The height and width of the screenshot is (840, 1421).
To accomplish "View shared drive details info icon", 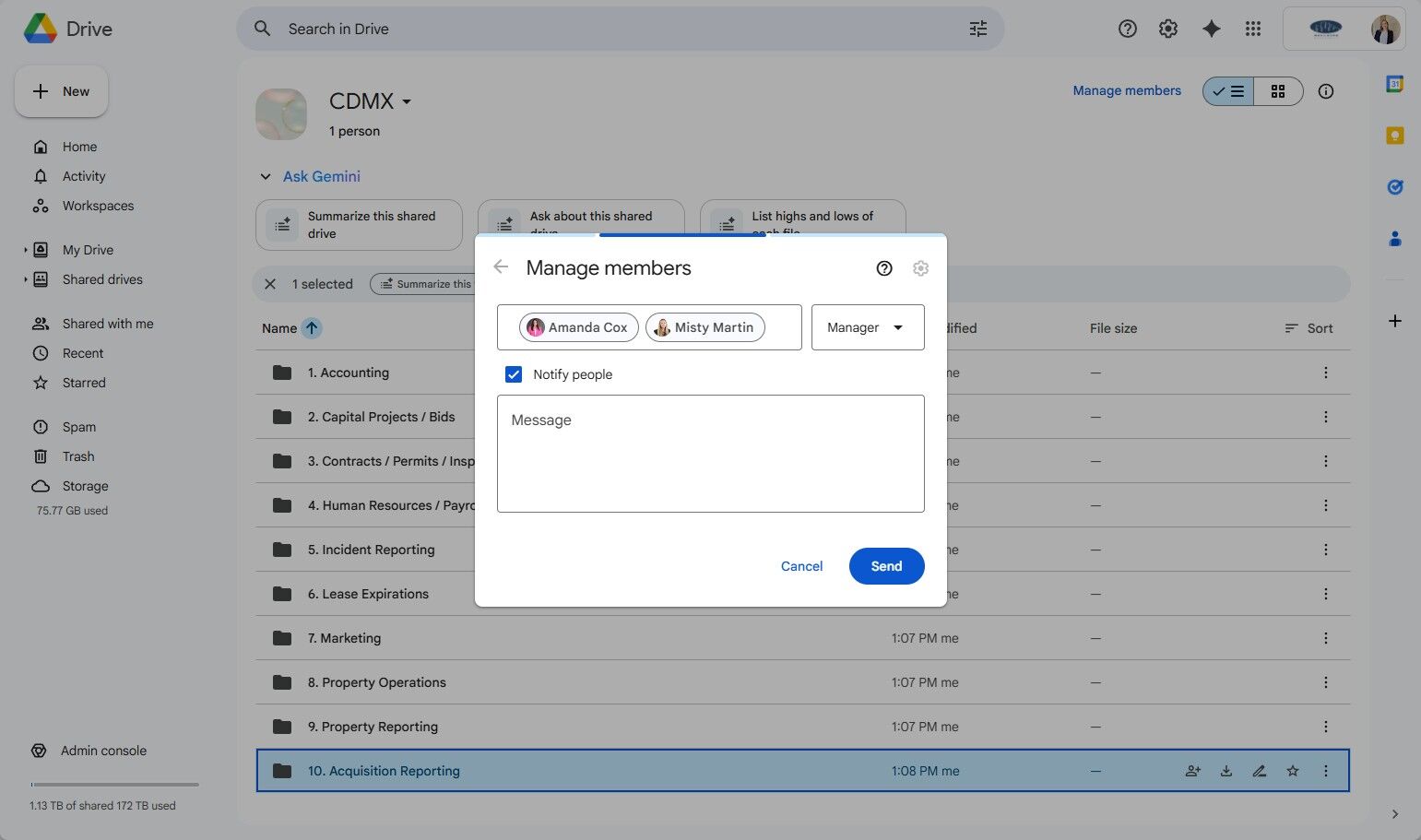I will (x=1325, y=91).
